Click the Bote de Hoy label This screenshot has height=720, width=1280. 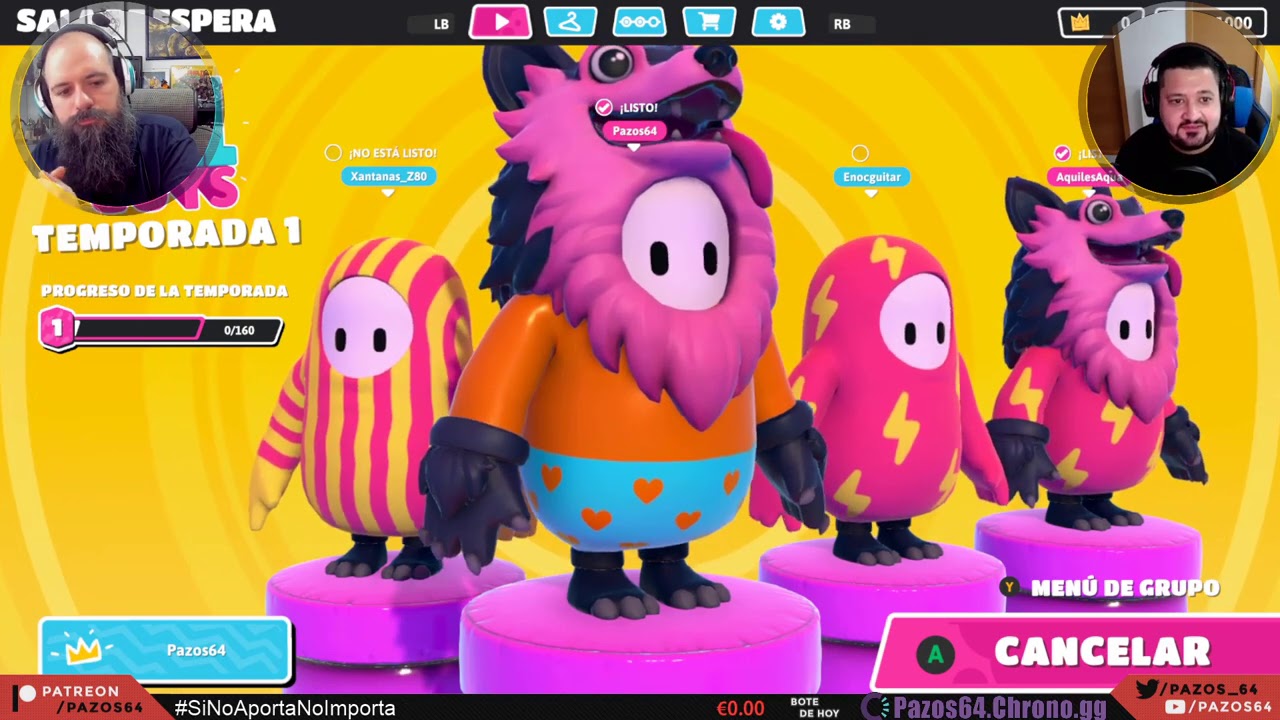point(814,707)
